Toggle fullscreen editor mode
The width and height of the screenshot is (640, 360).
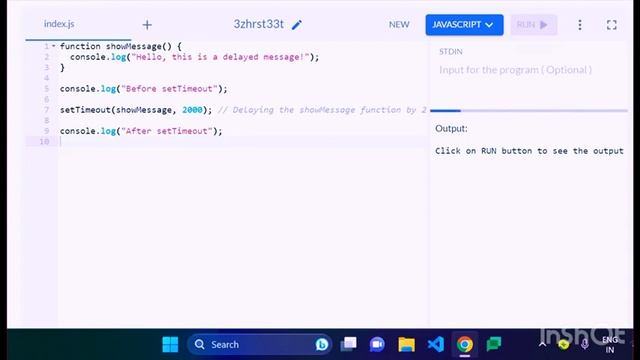tap(611, 25)
